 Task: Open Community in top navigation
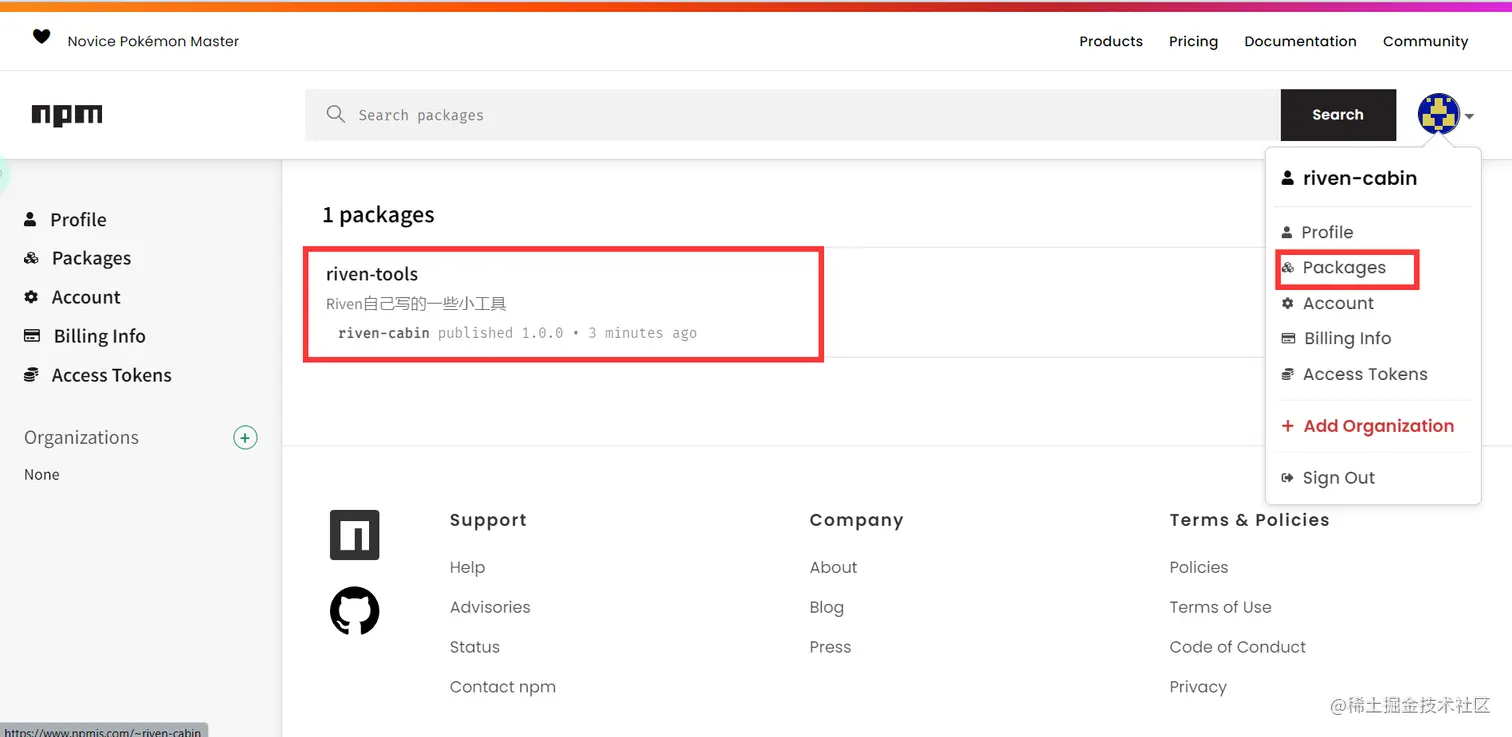tap(1425, 41)
